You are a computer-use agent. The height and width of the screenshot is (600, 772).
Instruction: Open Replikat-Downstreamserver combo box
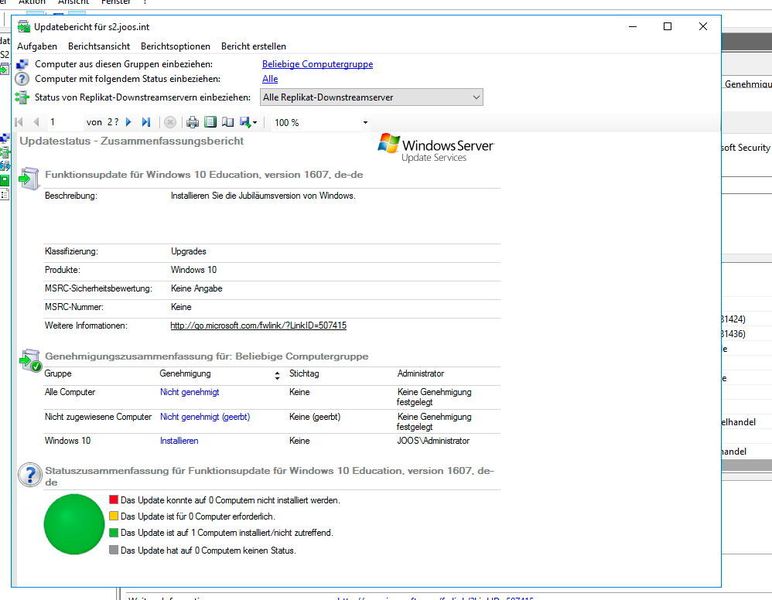371,97
